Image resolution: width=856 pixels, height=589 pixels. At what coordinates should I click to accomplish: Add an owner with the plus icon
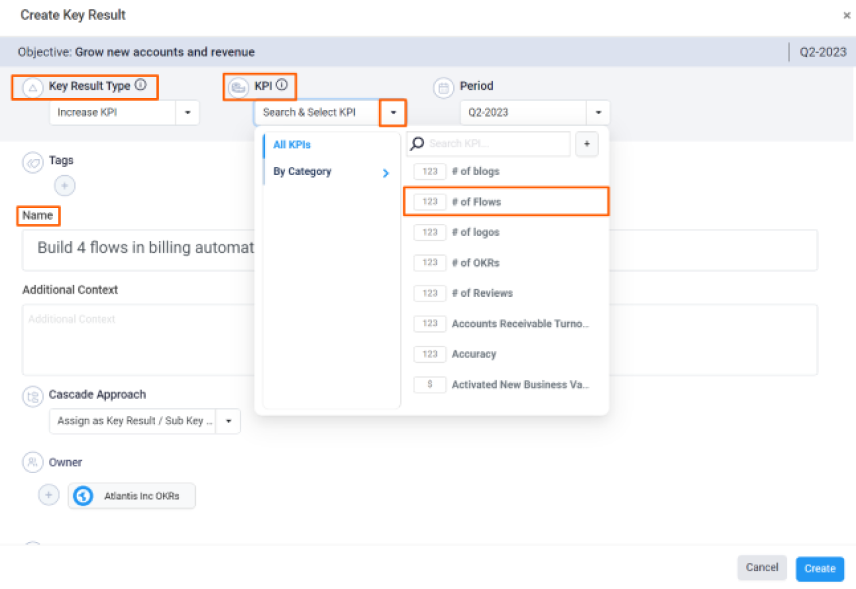click(49, 495)
